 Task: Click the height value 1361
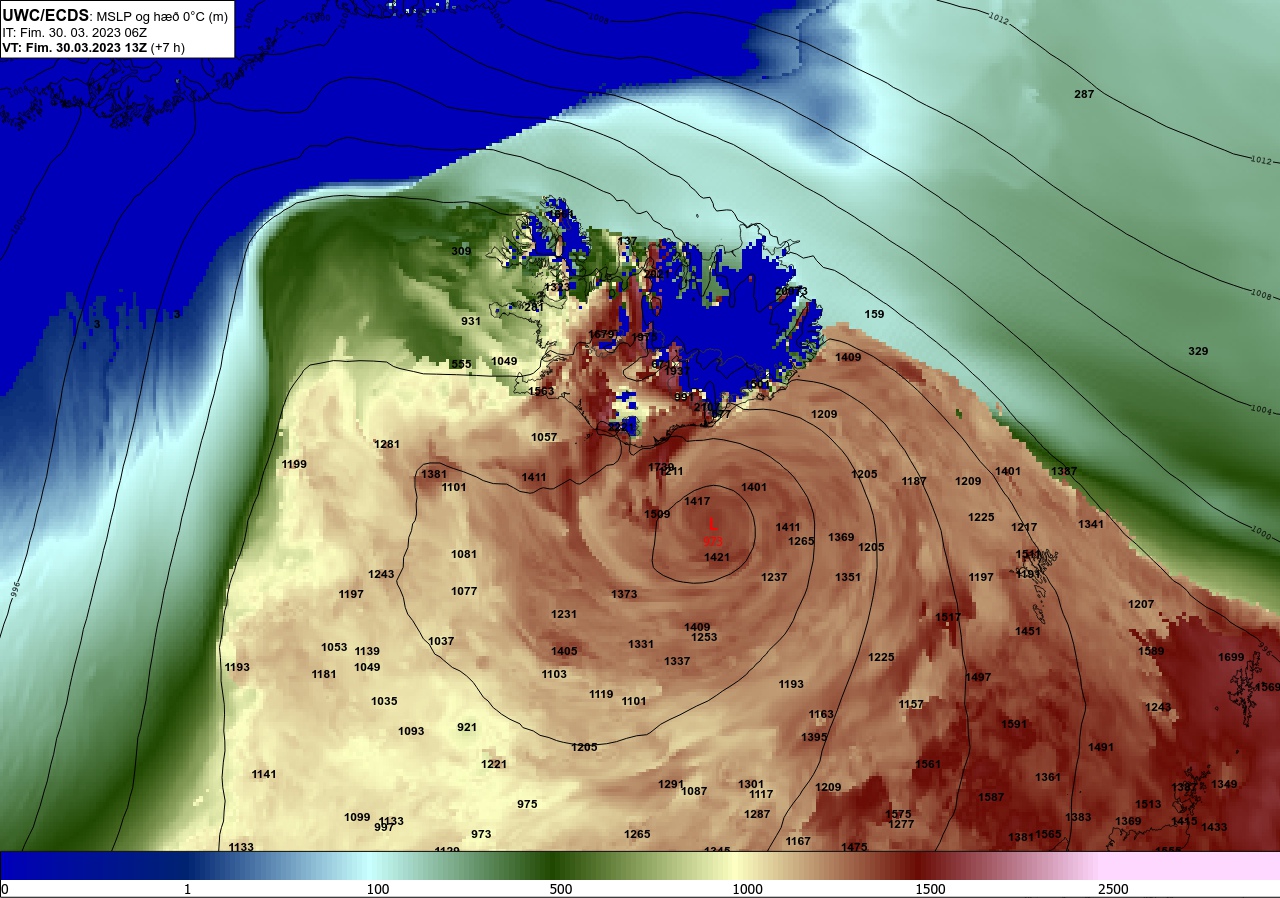[1047, 777]
